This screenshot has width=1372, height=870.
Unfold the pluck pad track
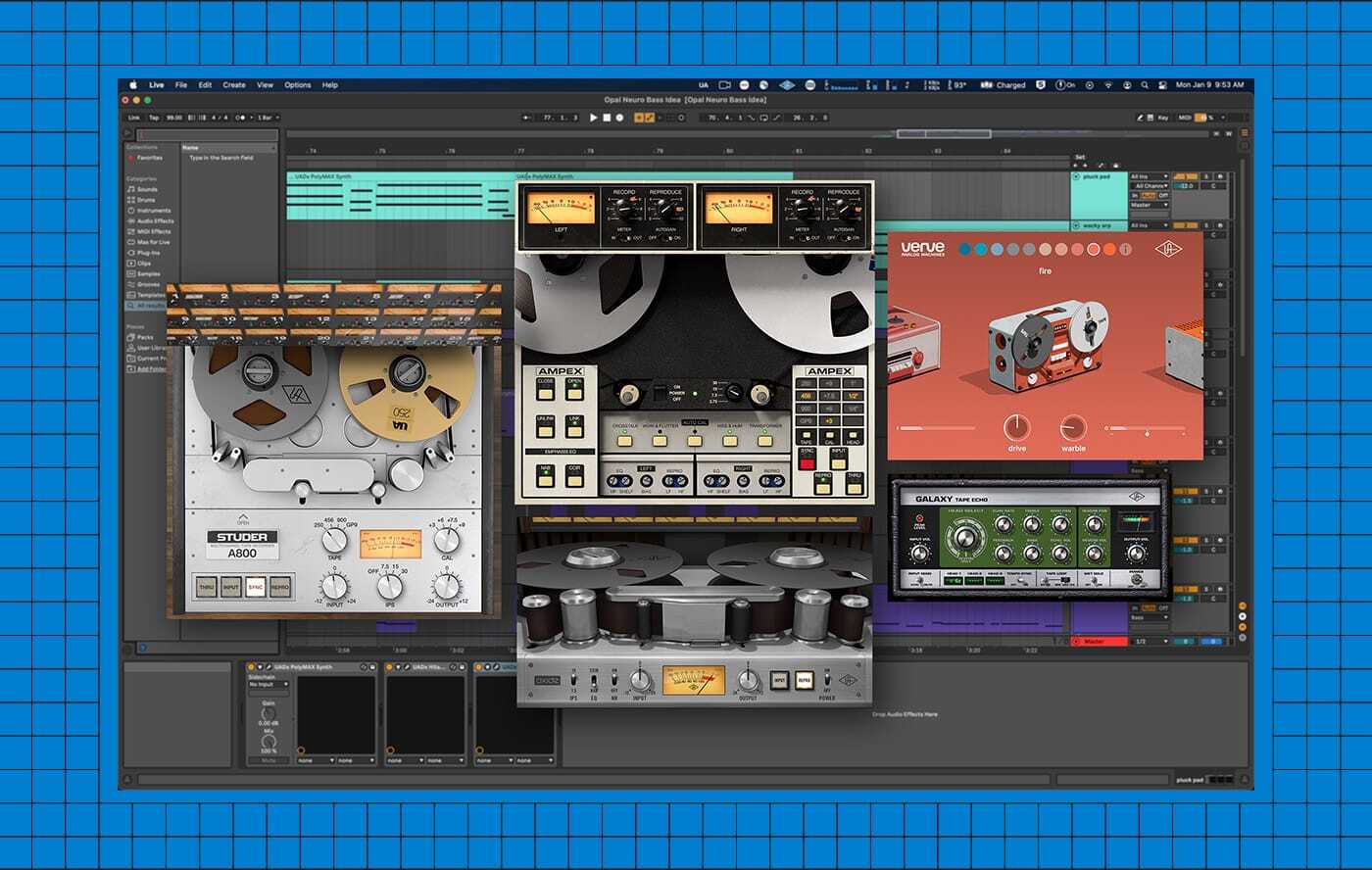(x=1077, y=176)
